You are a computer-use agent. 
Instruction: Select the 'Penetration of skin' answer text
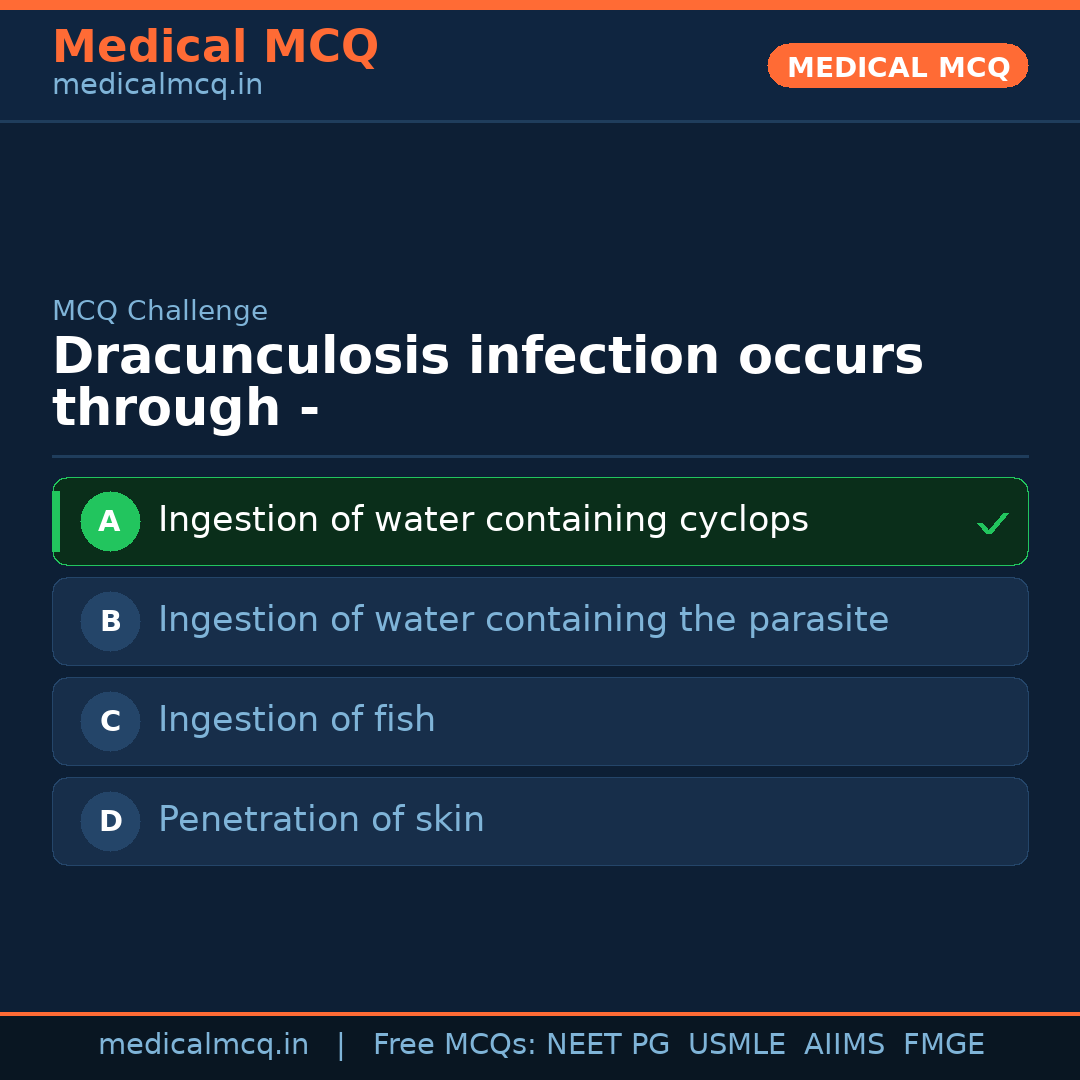[x=321, y=820]
